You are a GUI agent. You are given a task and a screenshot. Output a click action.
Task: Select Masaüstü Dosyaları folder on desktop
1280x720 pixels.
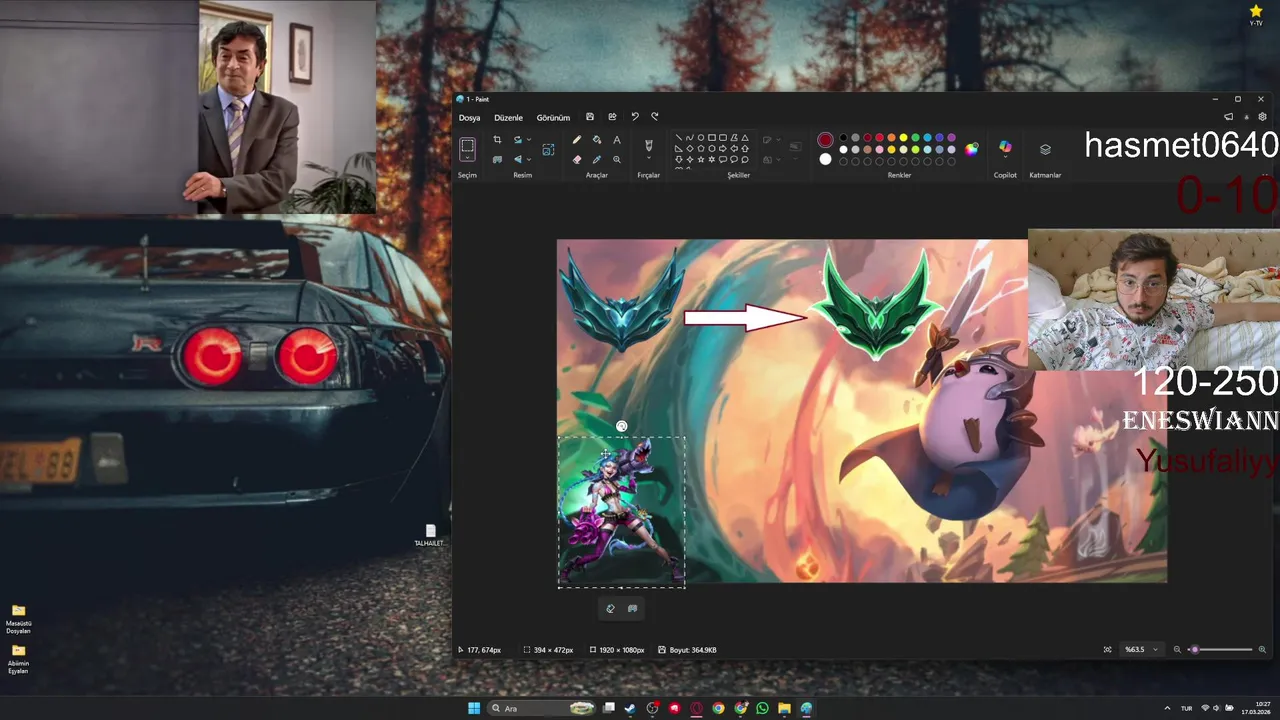coord(18,619)
